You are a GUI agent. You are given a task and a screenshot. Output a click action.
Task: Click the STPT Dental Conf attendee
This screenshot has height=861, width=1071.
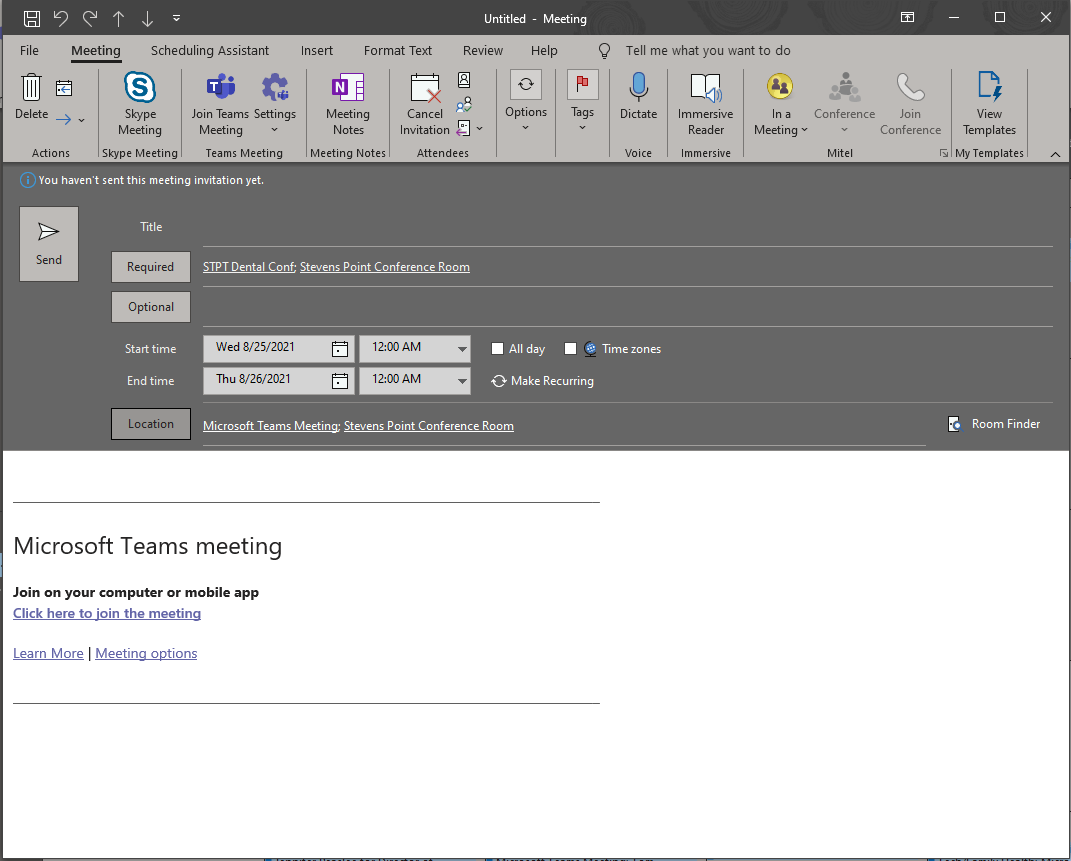(x=249, y=267)
